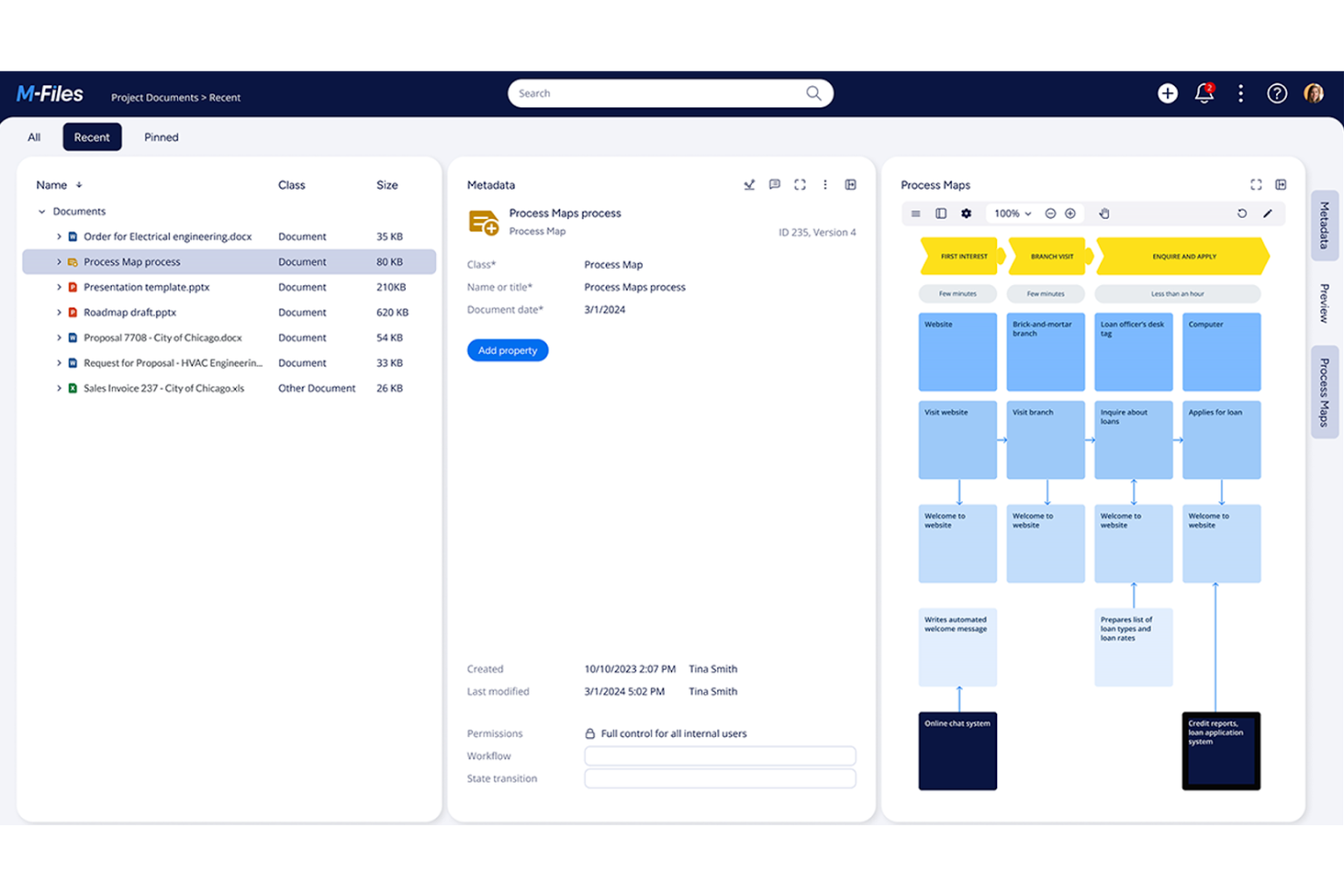1344x896 pixels.
Task: Switch to the All tab
Action: pyautogui.click(x=34, y=137)
